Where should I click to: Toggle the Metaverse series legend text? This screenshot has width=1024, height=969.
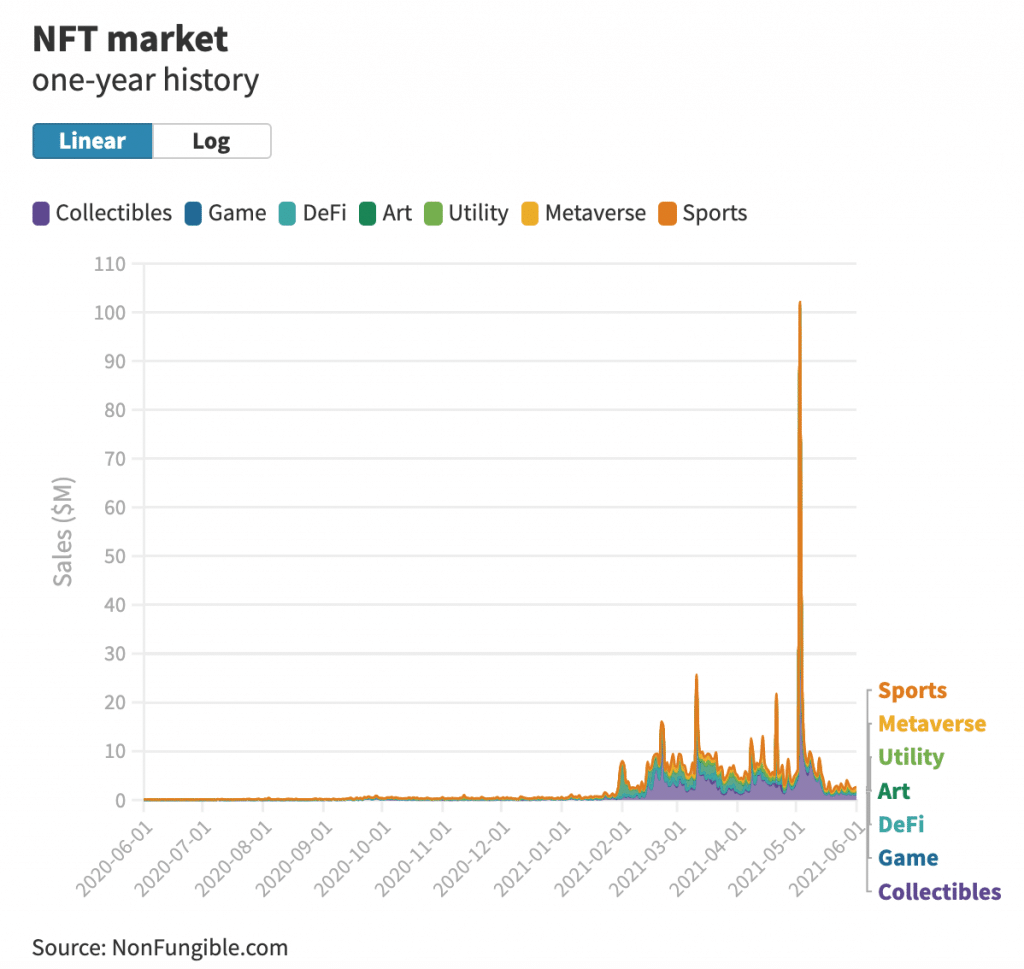click(x=595, y=213)
